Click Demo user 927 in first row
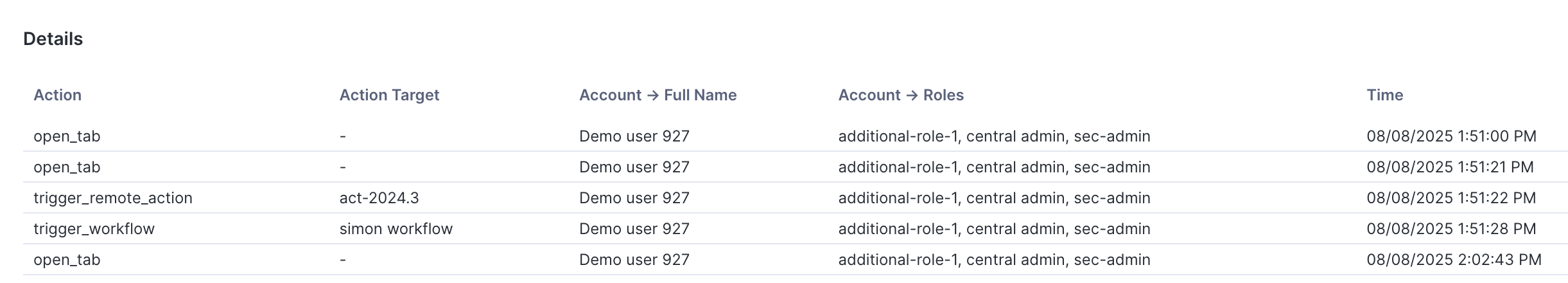1568x283 pixels. (x=634, y=136)
